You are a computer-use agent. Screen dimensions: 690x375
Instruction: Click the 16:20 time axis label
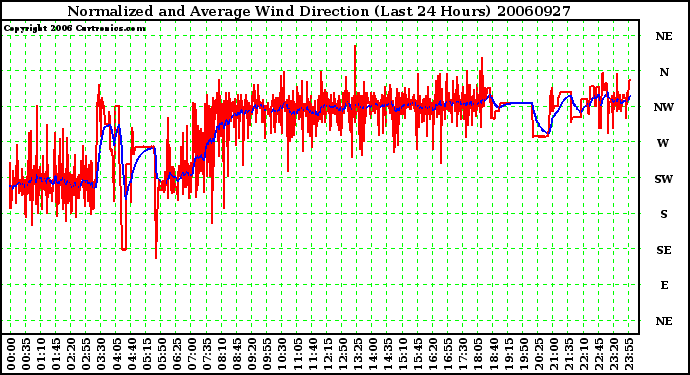pyautogui.click(x=433, y=354)
